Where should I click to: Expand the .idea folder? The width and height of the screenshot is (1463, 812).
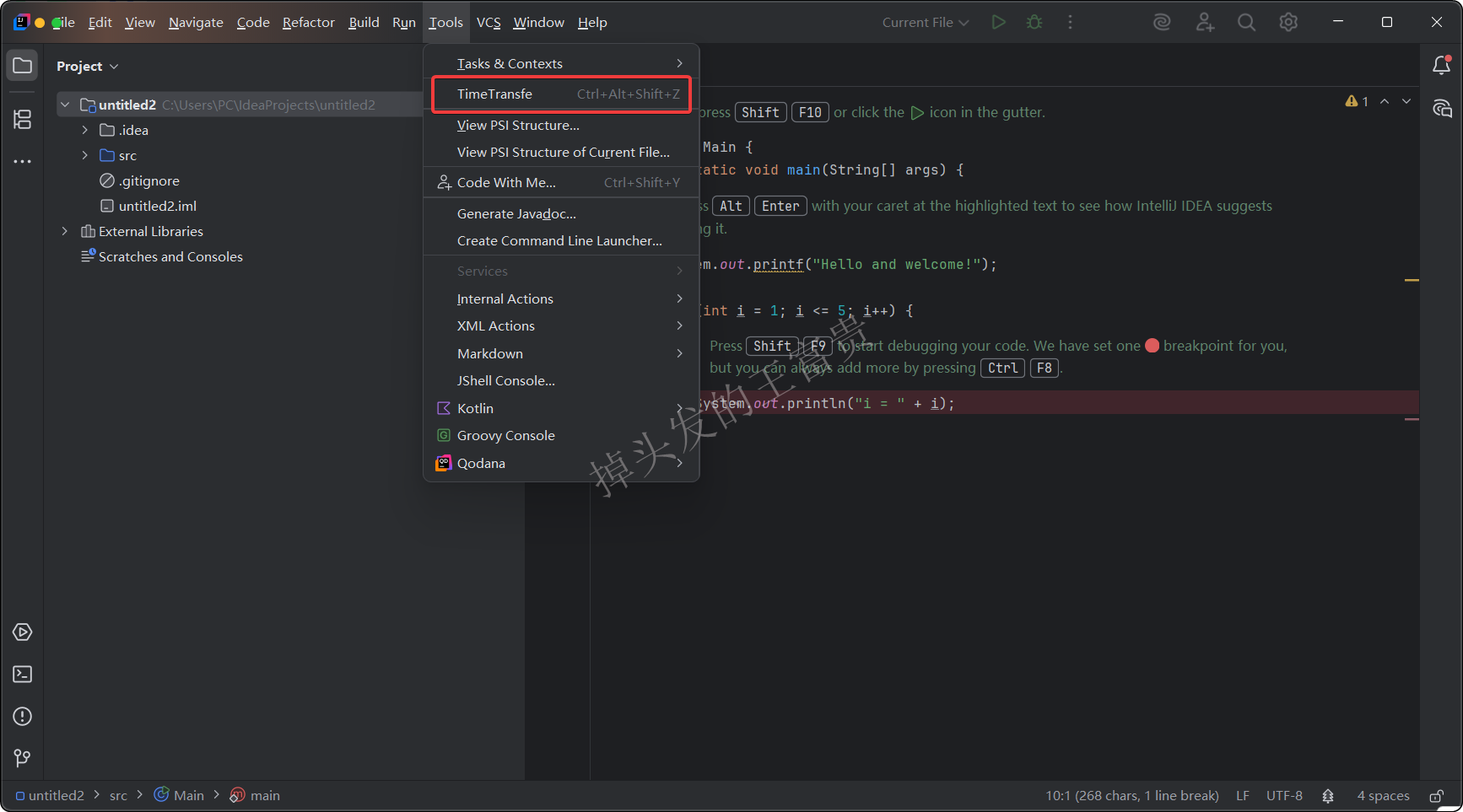pos(84,130)
